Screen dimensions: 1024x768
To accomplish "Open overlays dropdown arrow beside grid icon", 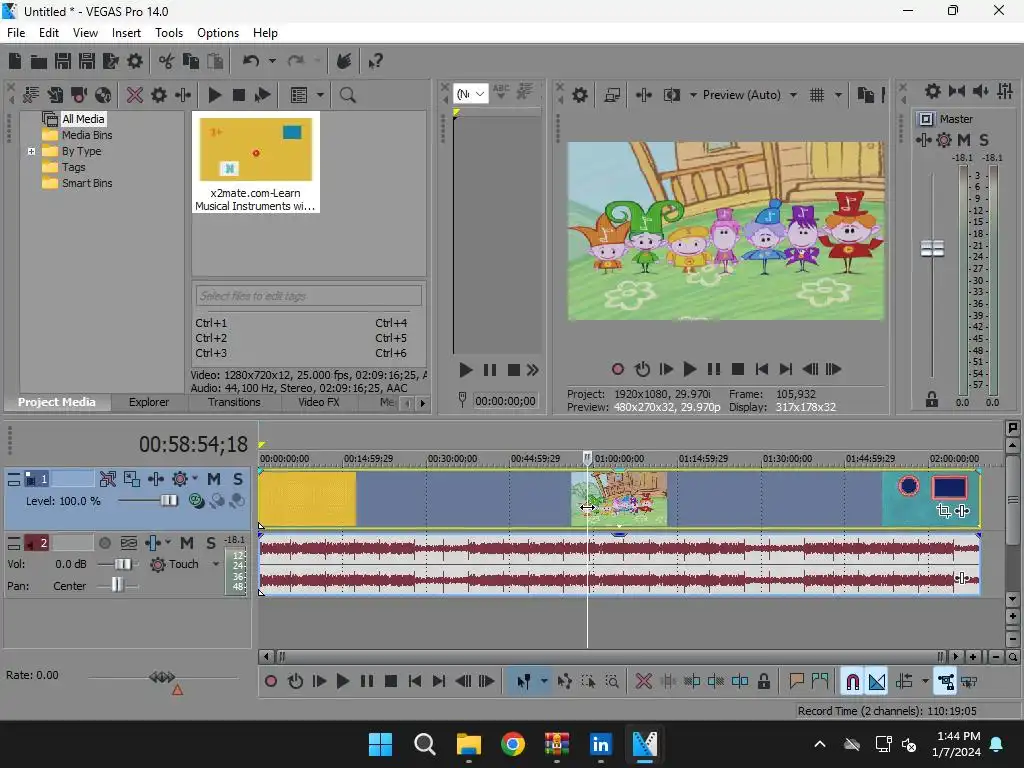I will tap(839, 95).
